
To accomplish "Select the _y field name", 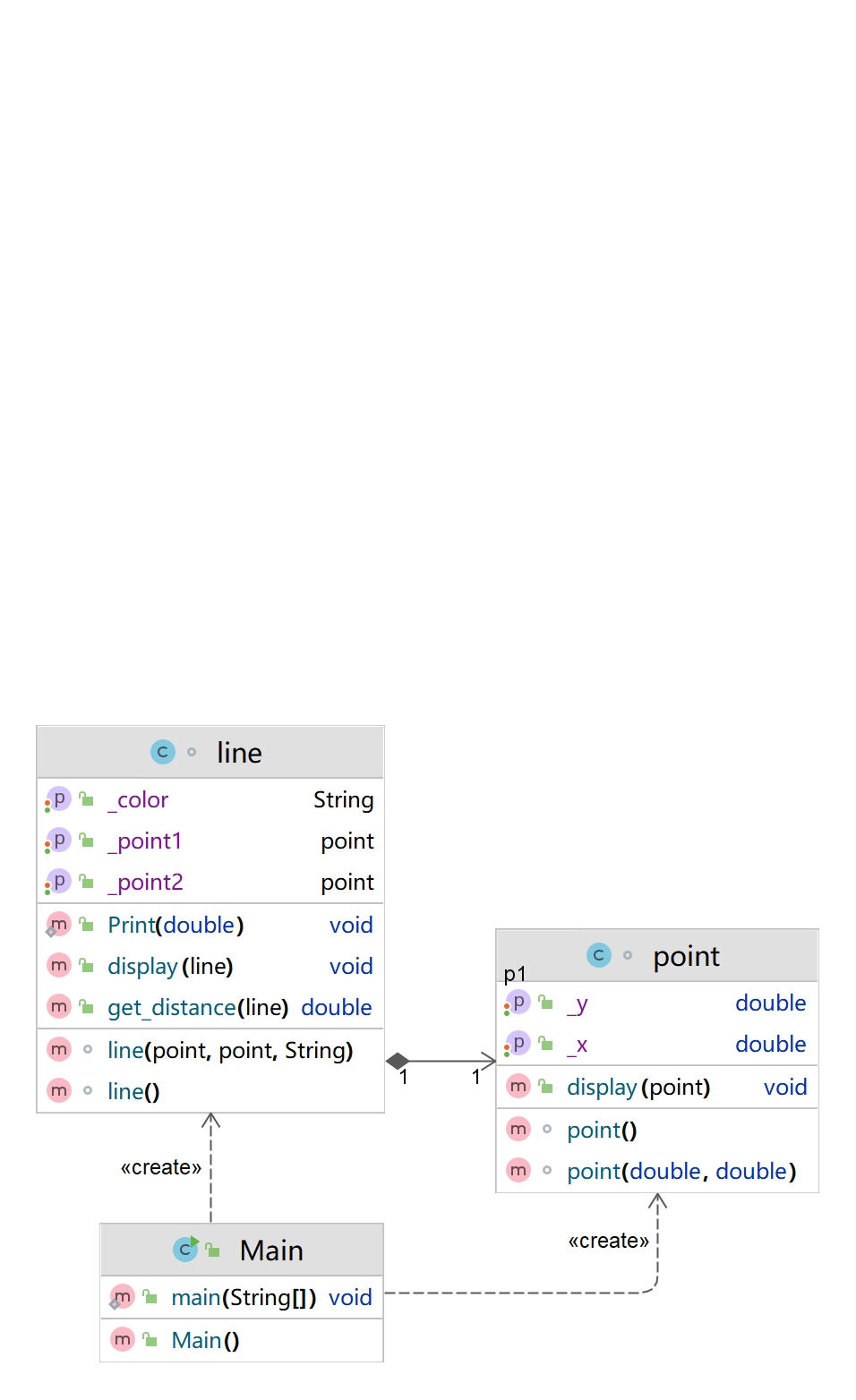I will coord(578,1004).
